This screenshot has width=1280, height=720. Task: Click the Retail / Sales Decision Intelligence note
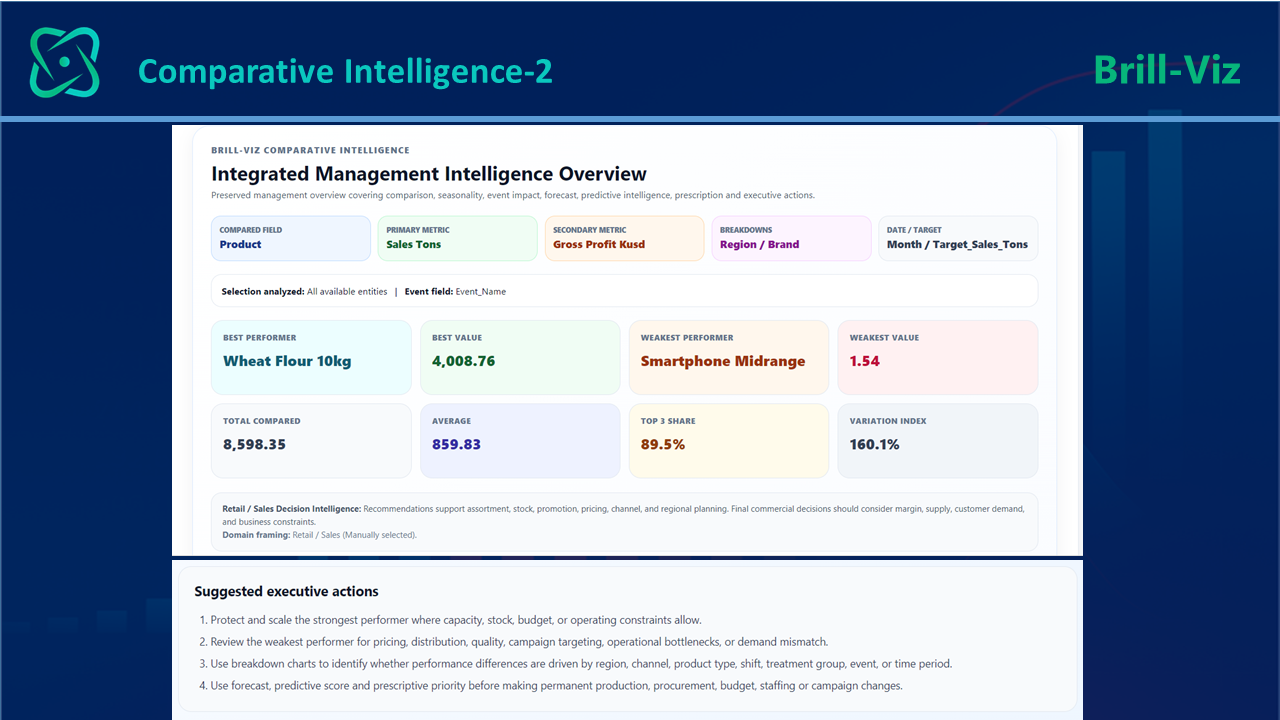(623, 515)
